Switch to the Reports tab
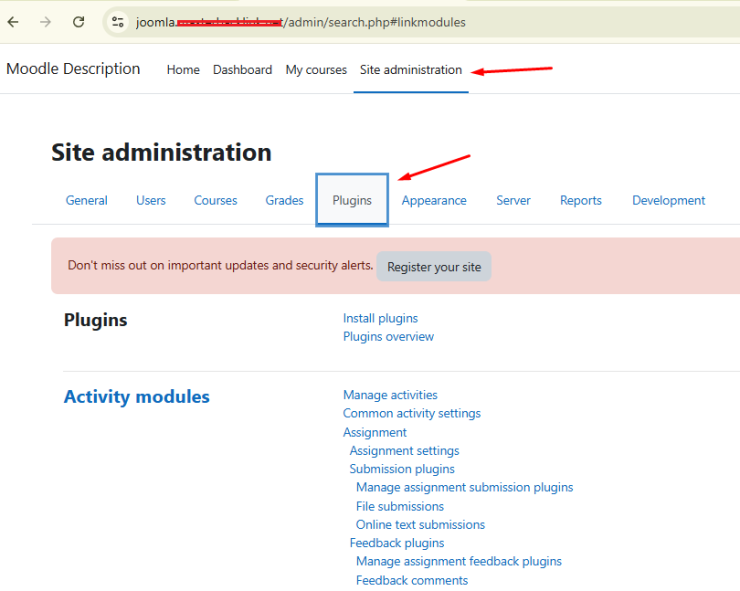740x591 pixels. point(581,200)
